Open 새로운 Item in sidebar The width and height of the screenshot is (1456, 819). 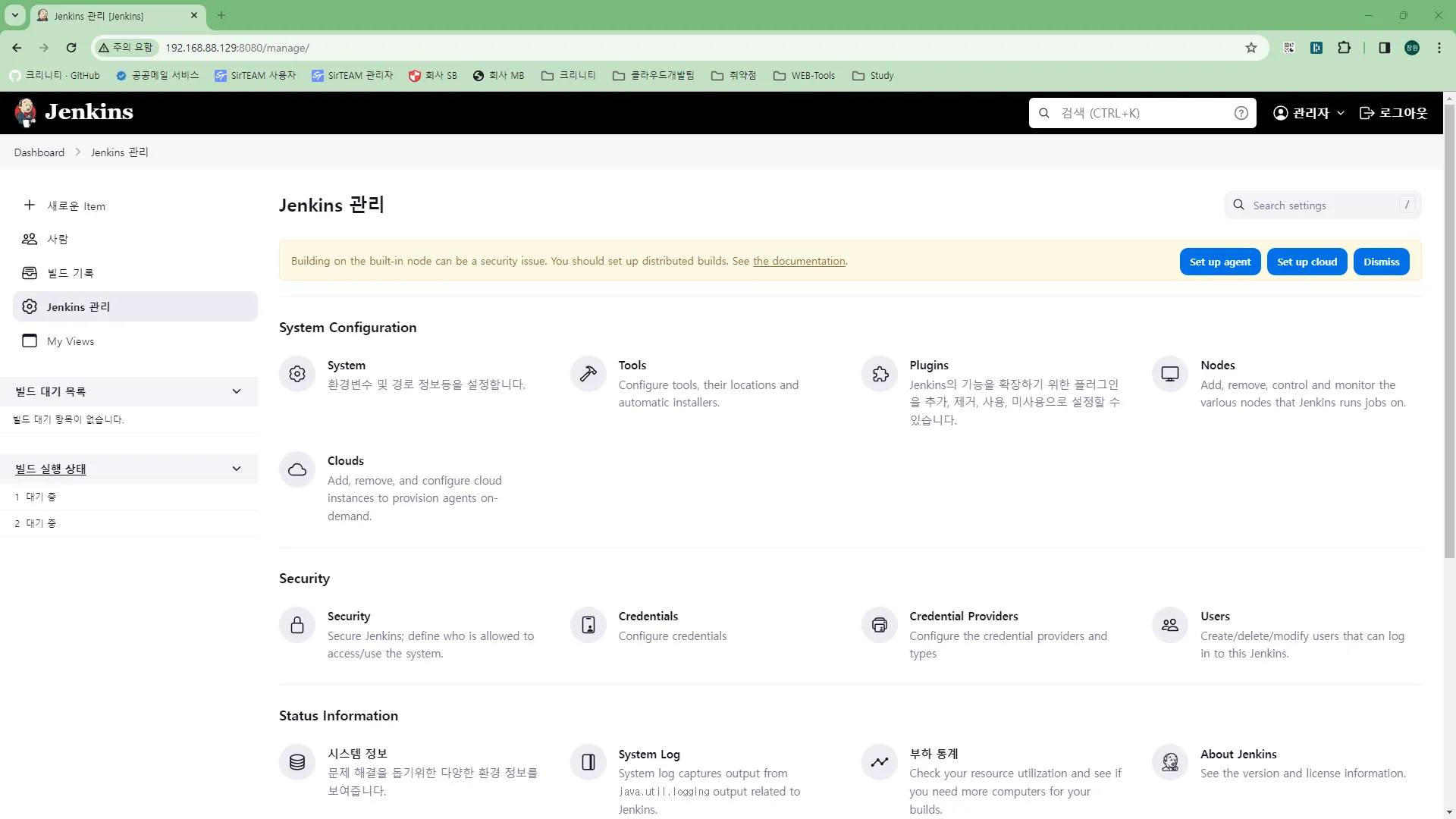tap(76, 206)
